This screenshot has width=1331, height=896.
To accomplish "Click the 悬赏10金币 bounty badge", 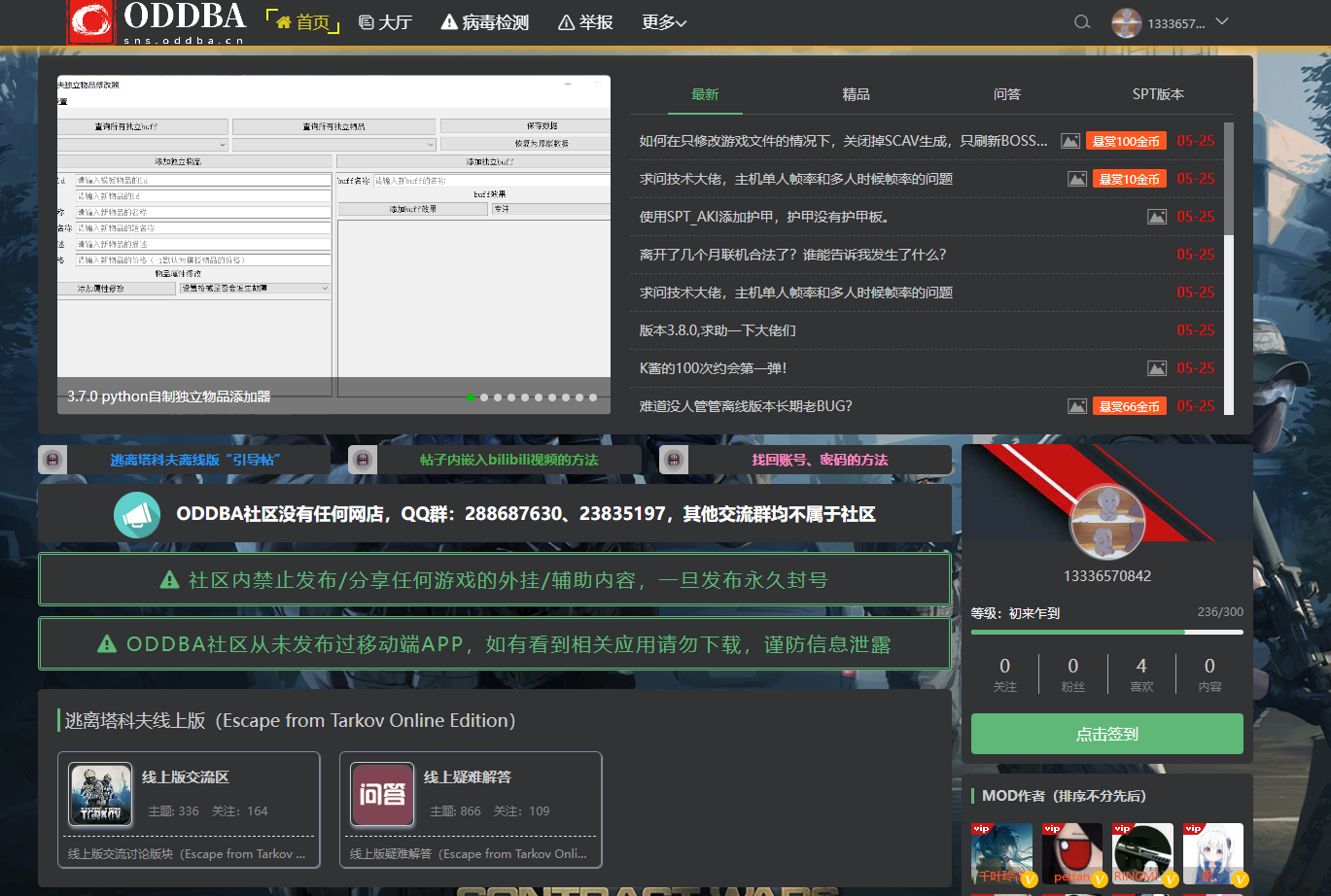I will click(x=1130, y=179).
